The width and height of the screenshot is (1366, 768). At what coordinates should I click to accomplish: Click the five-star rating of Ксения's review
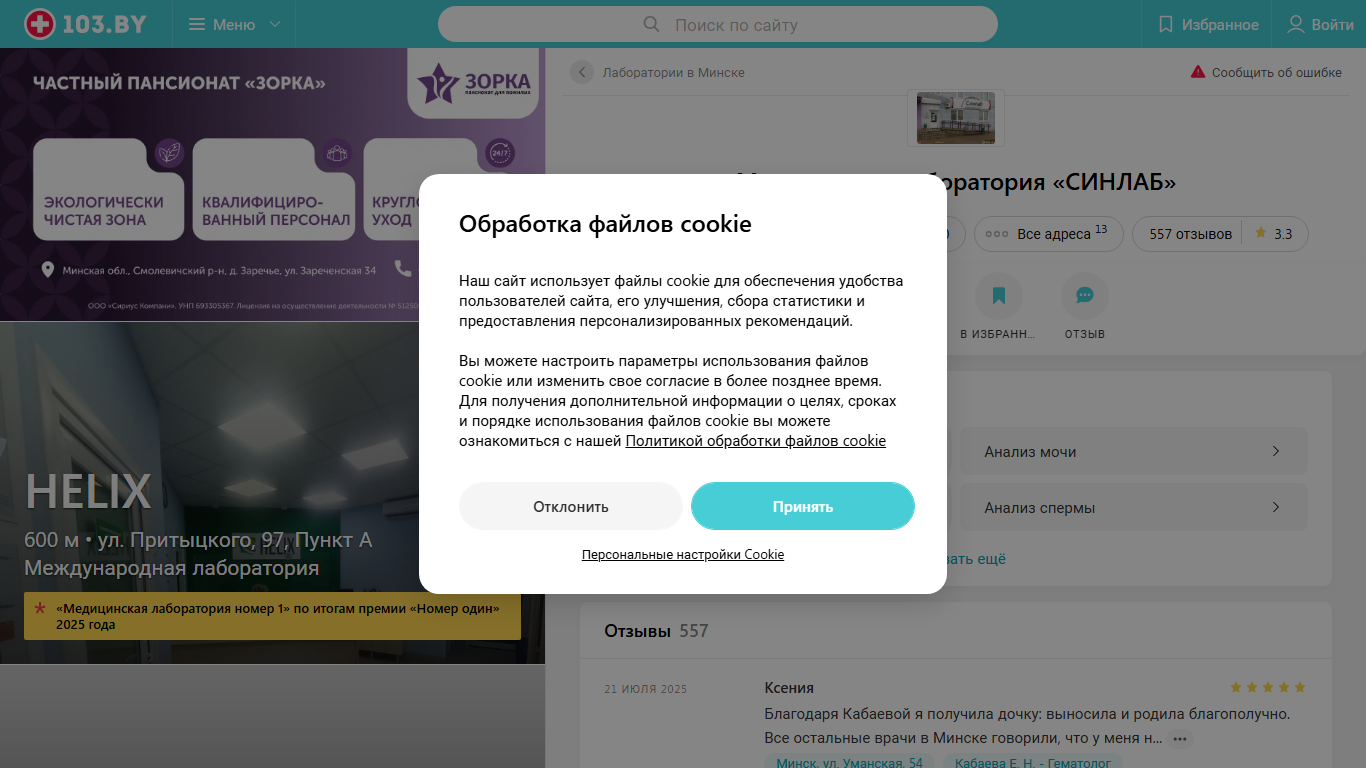pos(1267,688)
